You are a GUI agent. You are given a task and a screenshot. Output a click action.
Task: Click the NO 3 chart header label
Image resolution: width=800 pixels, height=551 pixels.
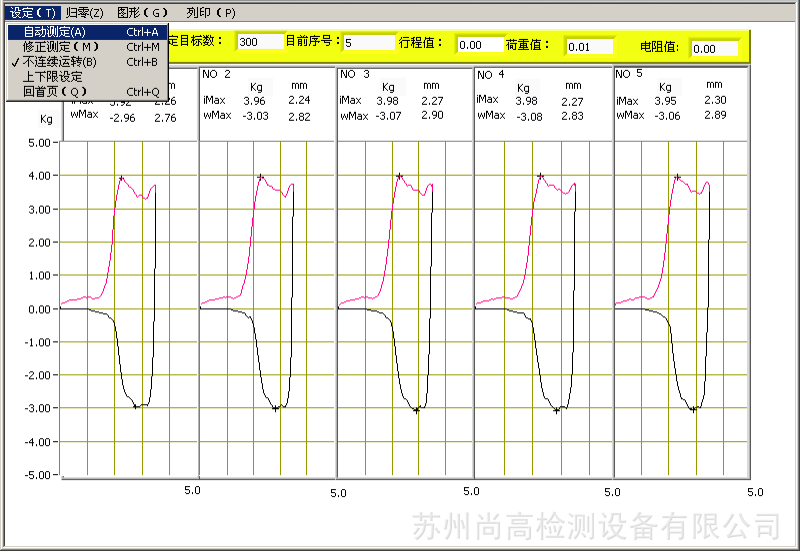(x=354, y=75)
